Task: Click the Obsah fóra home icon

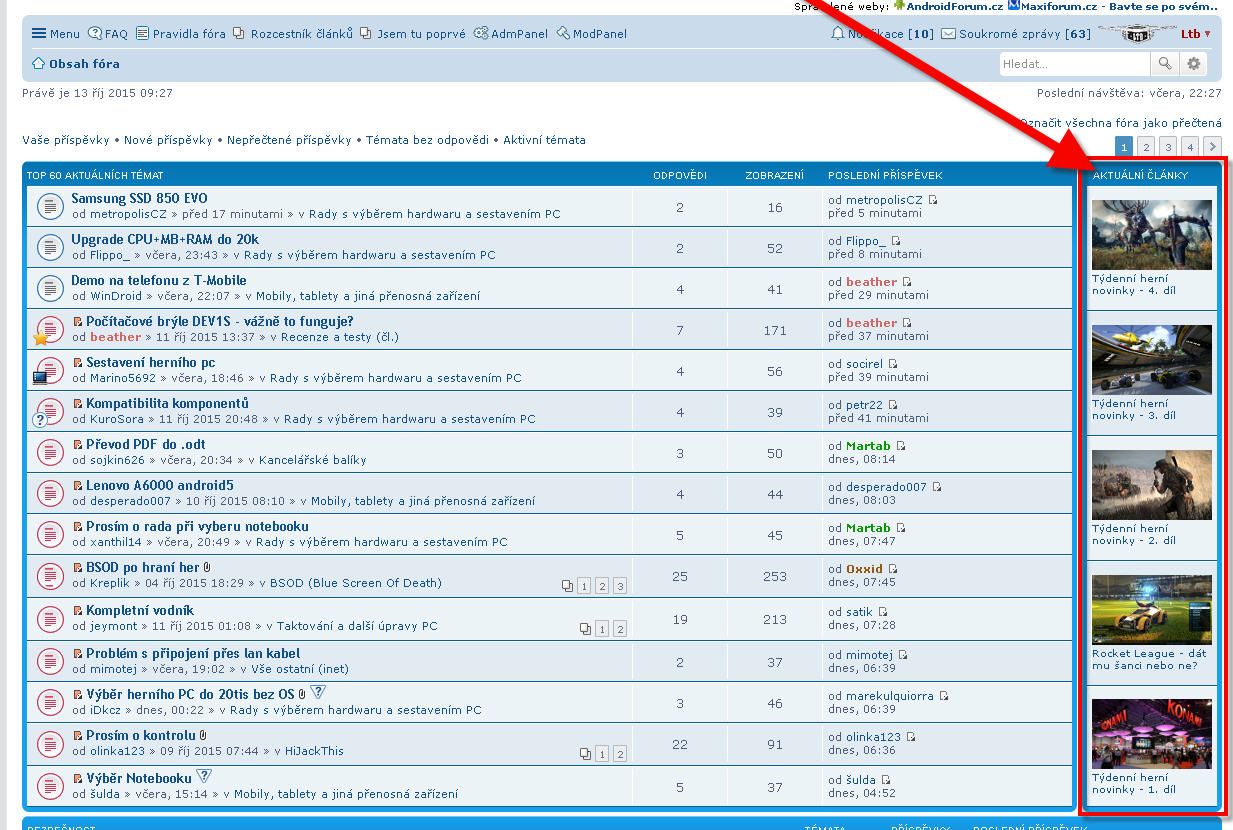Action: (x=38, y=64)
